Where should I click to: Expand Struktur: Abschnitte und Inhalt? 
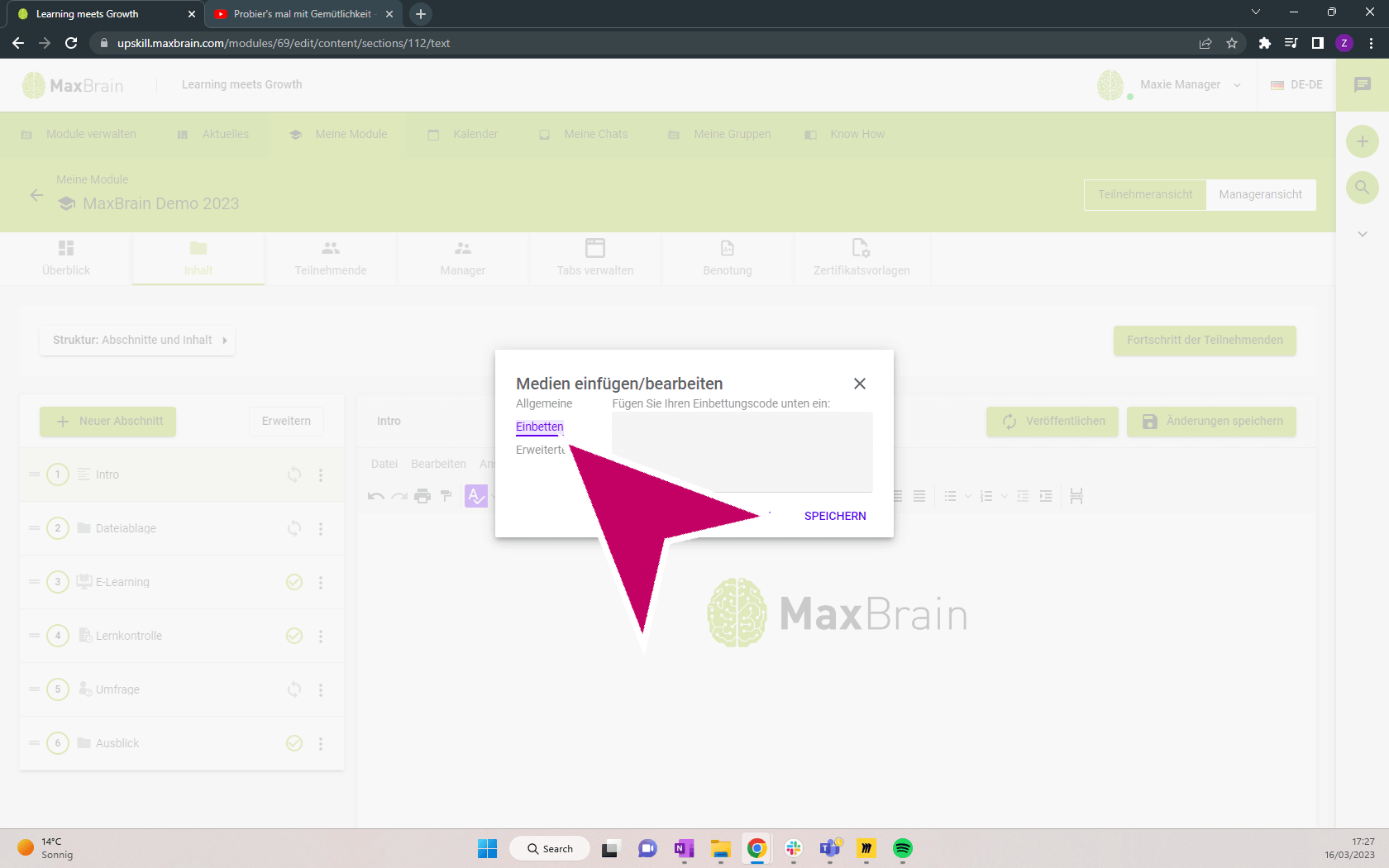(137, 340)
